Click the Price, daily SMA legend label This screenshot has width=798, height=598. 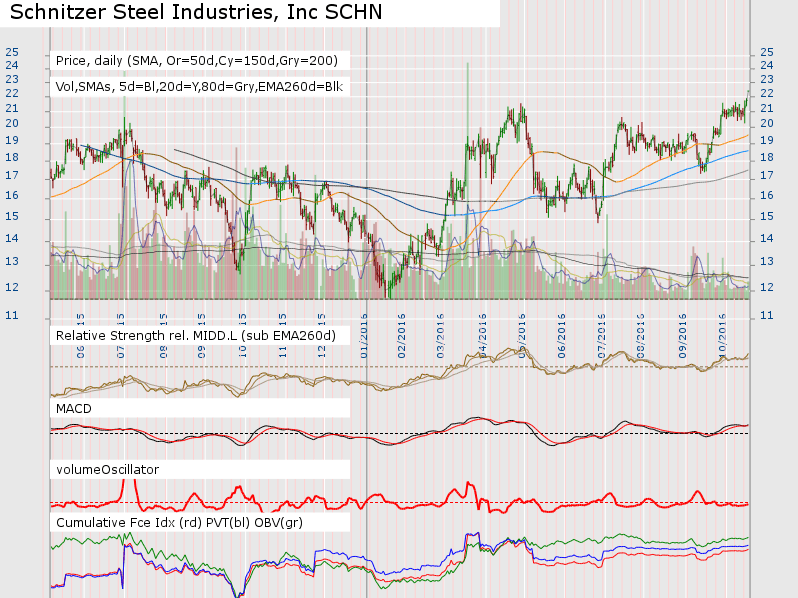196,61
